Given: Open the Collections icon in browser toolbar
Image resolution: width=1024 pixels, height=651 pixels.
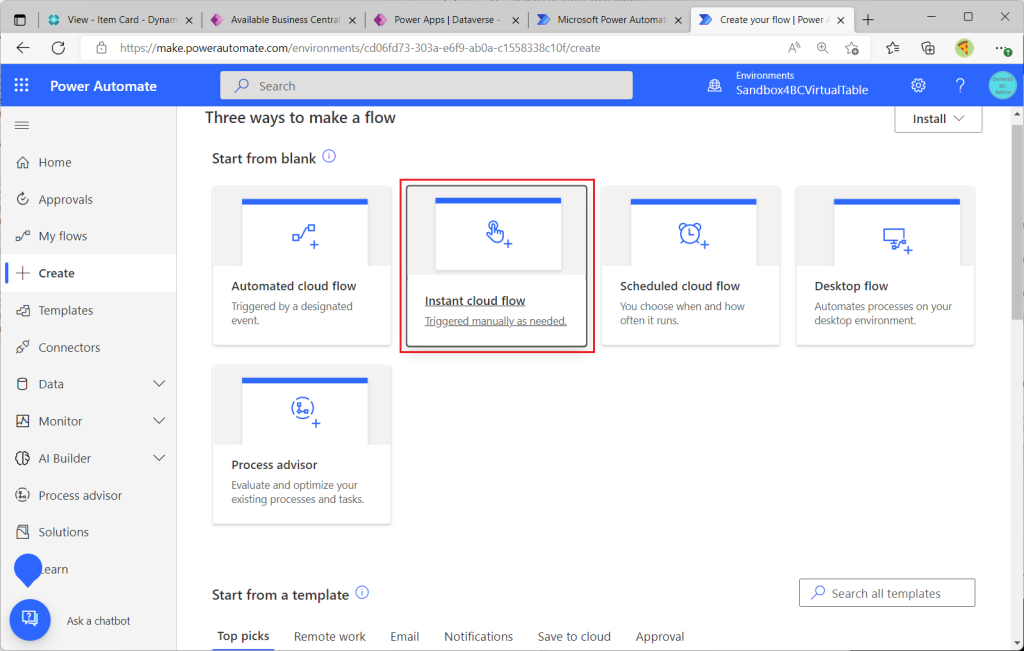Looking at the screenshot, I should 928,48.
